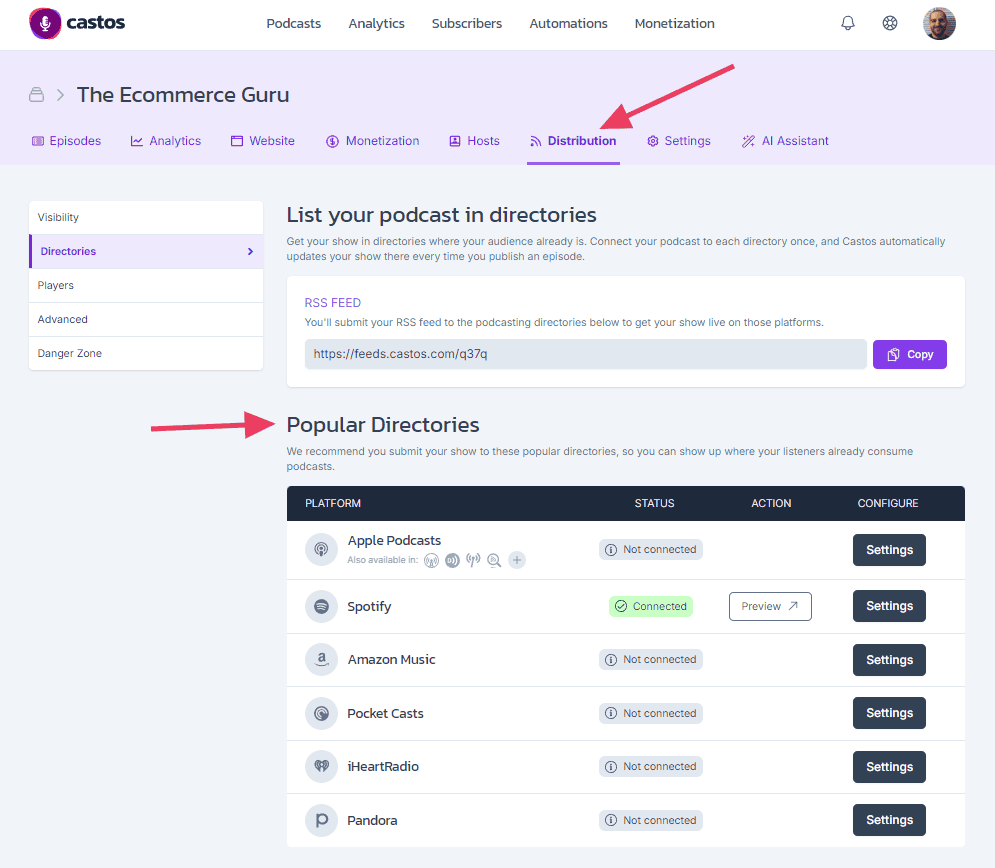Expand the Directories sidebar chevron
Viewport: 995px width, 868px height.
(251, 251)
